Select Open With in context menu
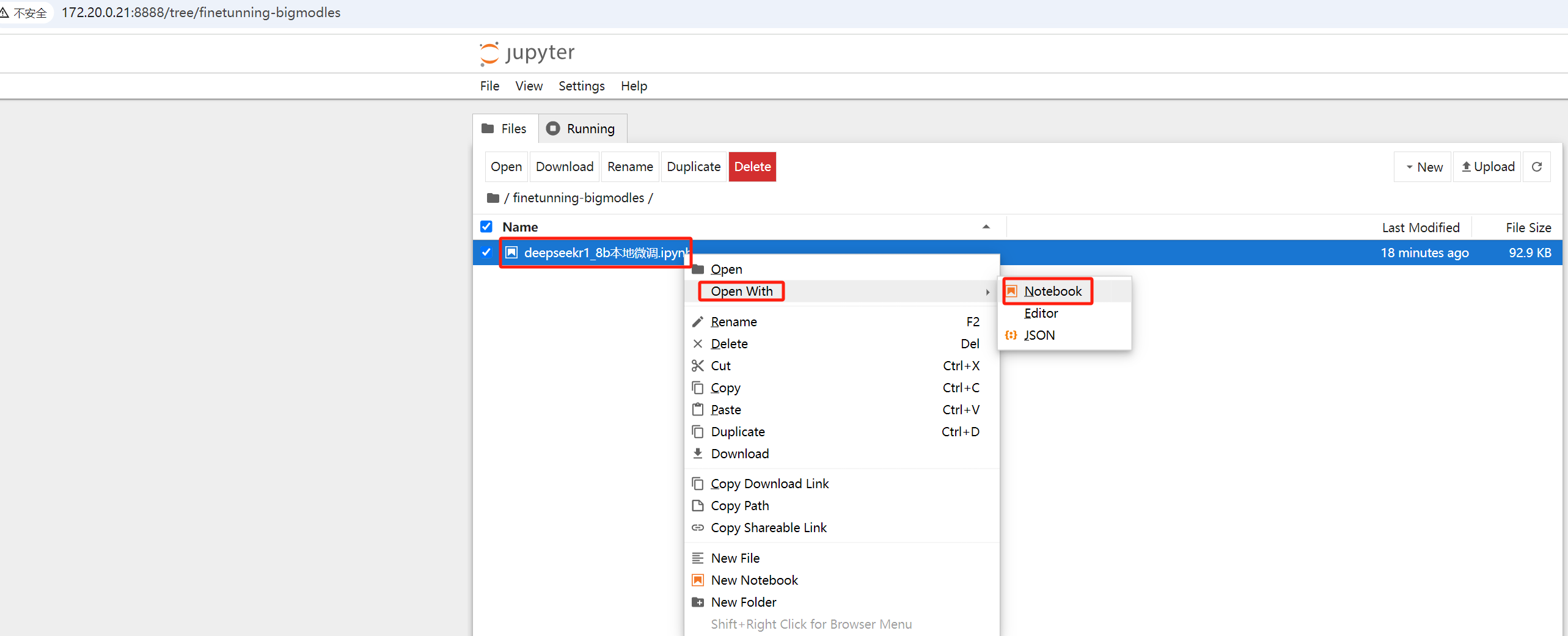 (x=842, y=291)
